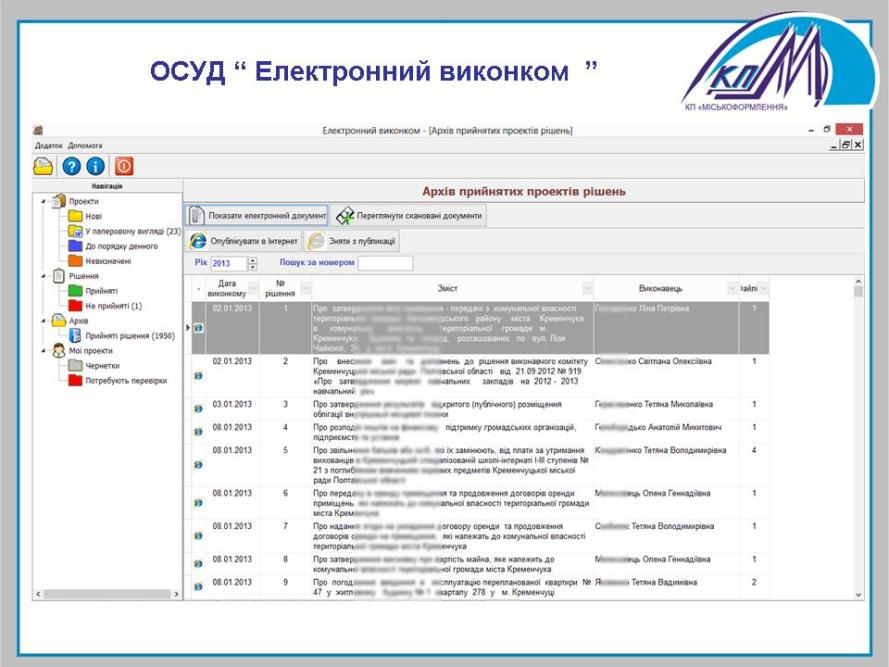The image size is (889, 667).
Task: Collapse the 'Проекти' tree node
Action: tap(43, 201)
